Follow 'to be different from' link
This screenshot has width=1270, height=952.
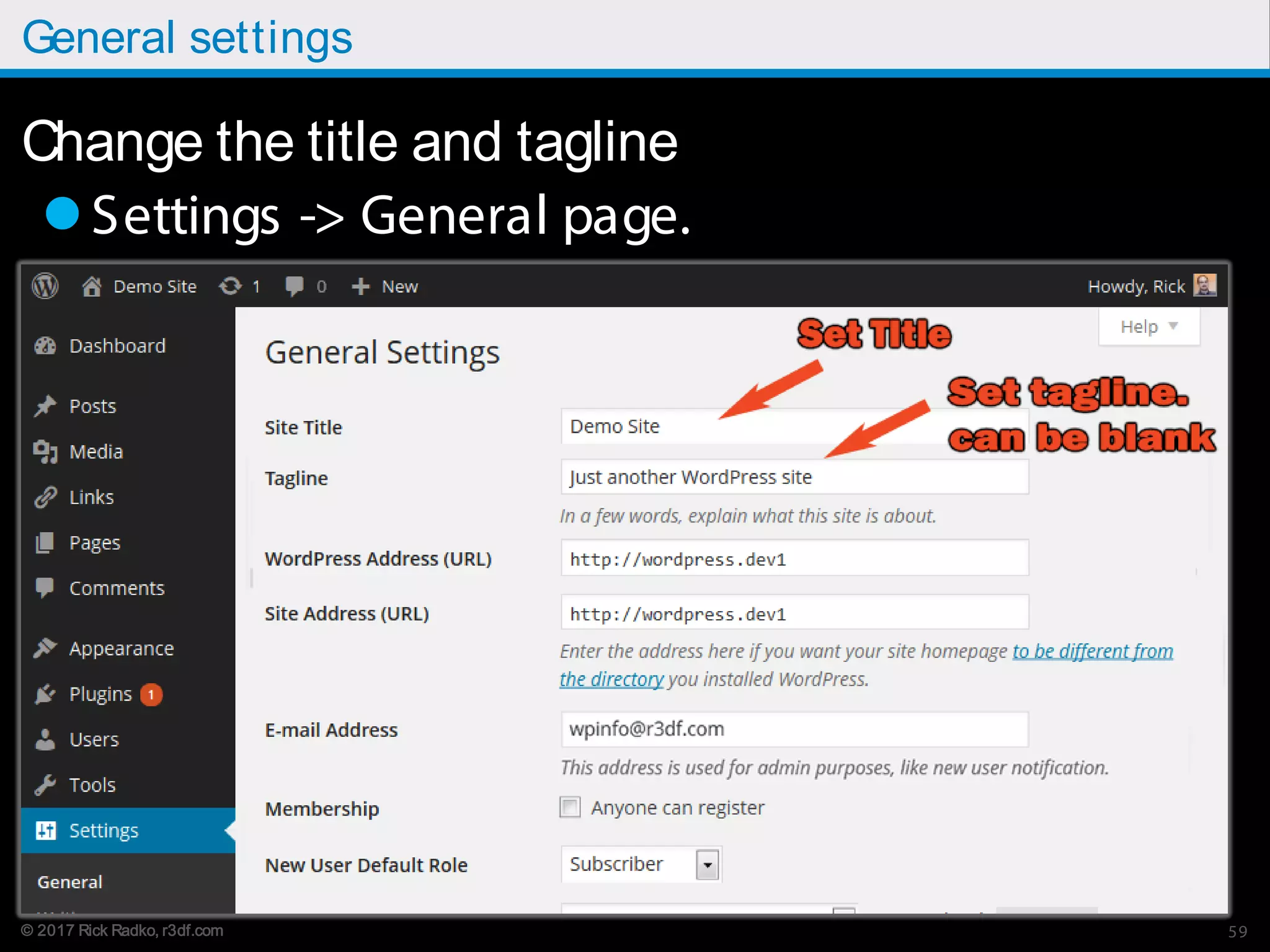tap(1093, 651)
